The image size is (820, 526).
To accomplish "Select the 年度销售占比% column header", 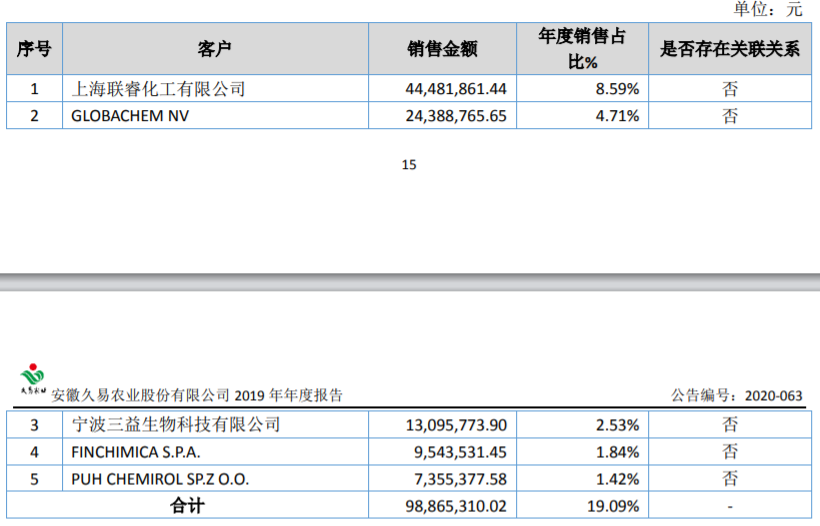I will (x=583, y=49).
